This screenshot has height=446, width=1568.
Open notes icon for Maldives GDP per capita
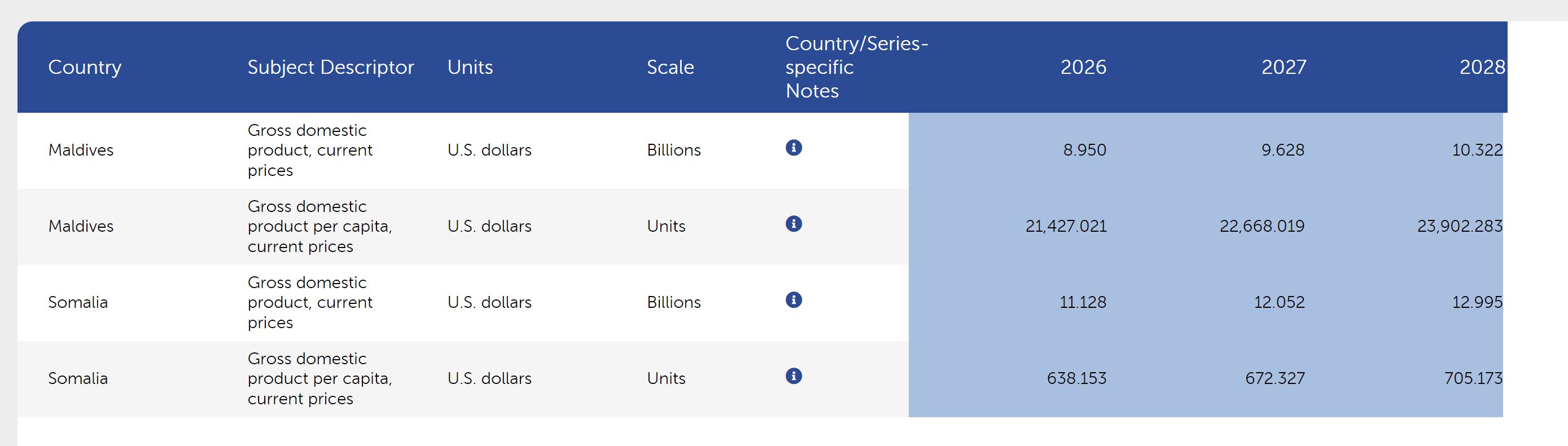coord(794,224)
